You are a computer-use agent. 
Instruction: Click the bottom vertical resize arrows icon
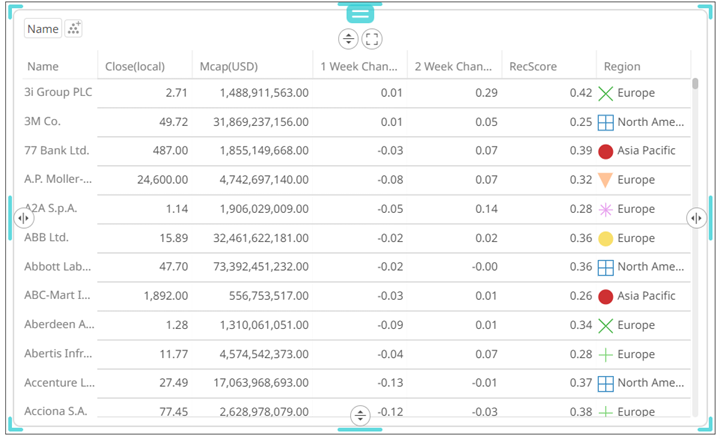tap(360, 415)
